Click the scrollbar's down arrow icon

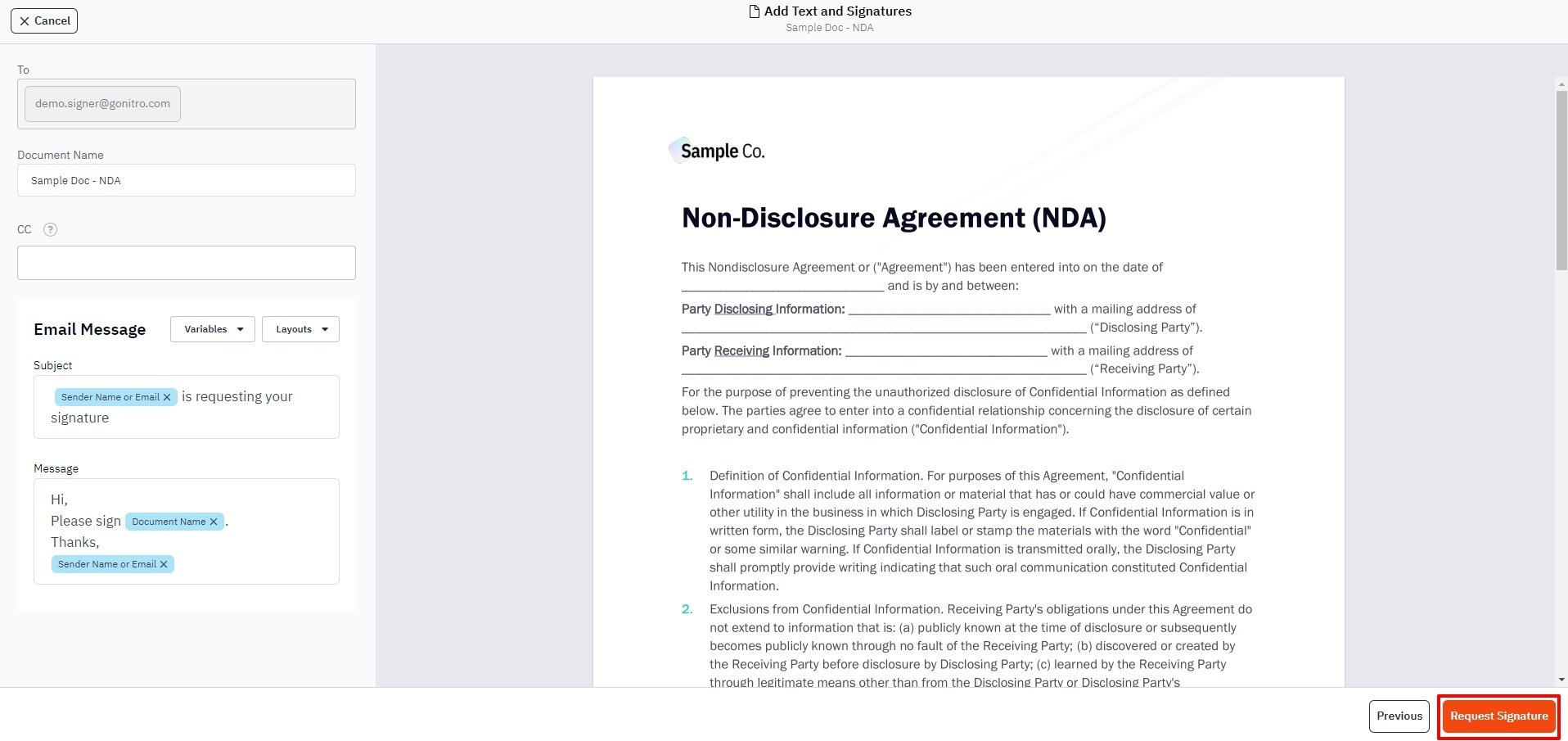1560,679
